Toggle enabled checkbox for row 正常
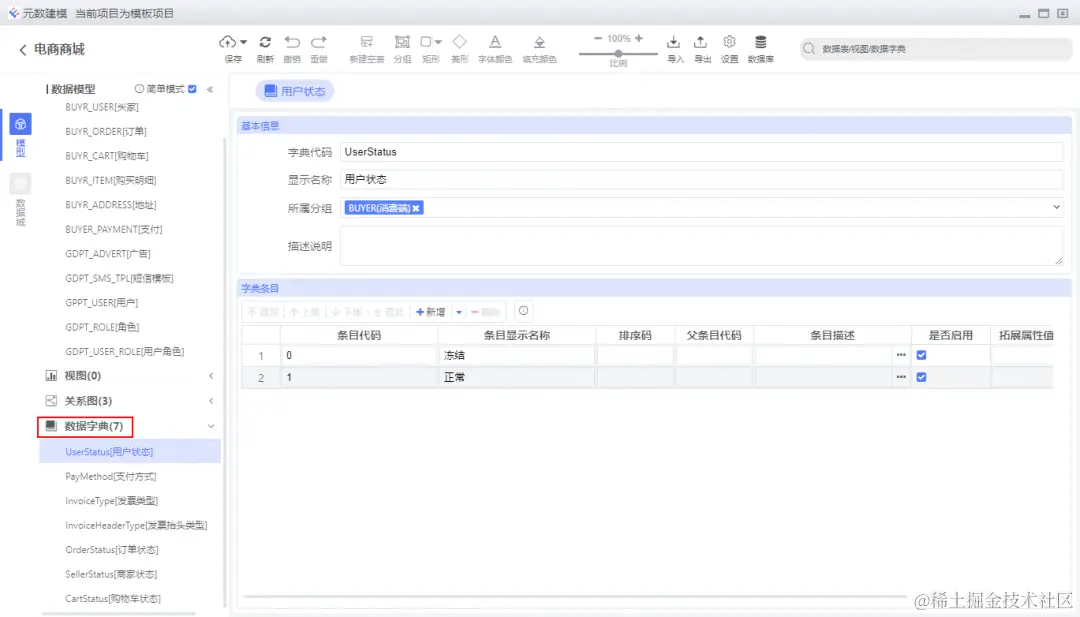1080x617 pixels. pos(922,377)
